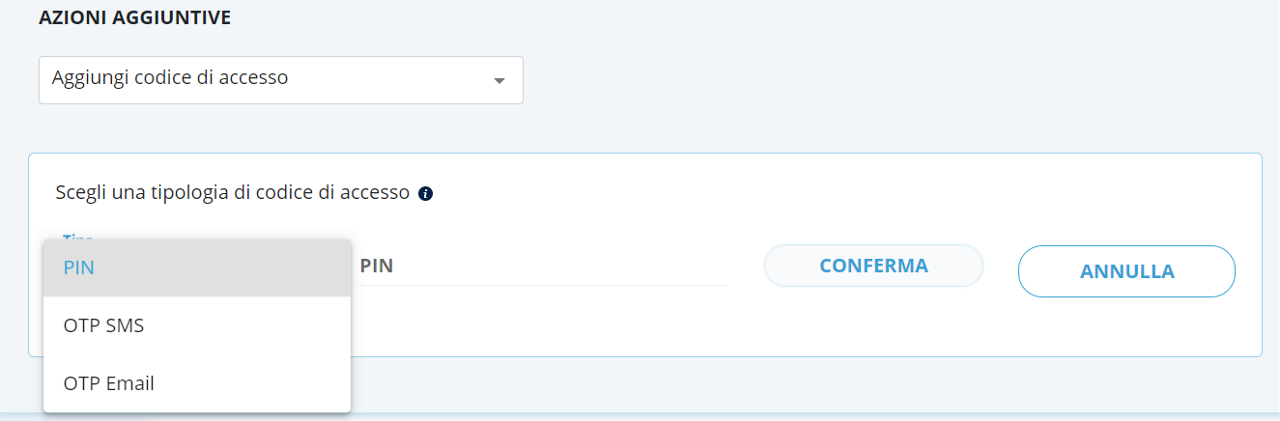This screenshot has width=1280, height=421.
Task: Open the Aggiungi codice di accesso combo box
Action: 280,80
